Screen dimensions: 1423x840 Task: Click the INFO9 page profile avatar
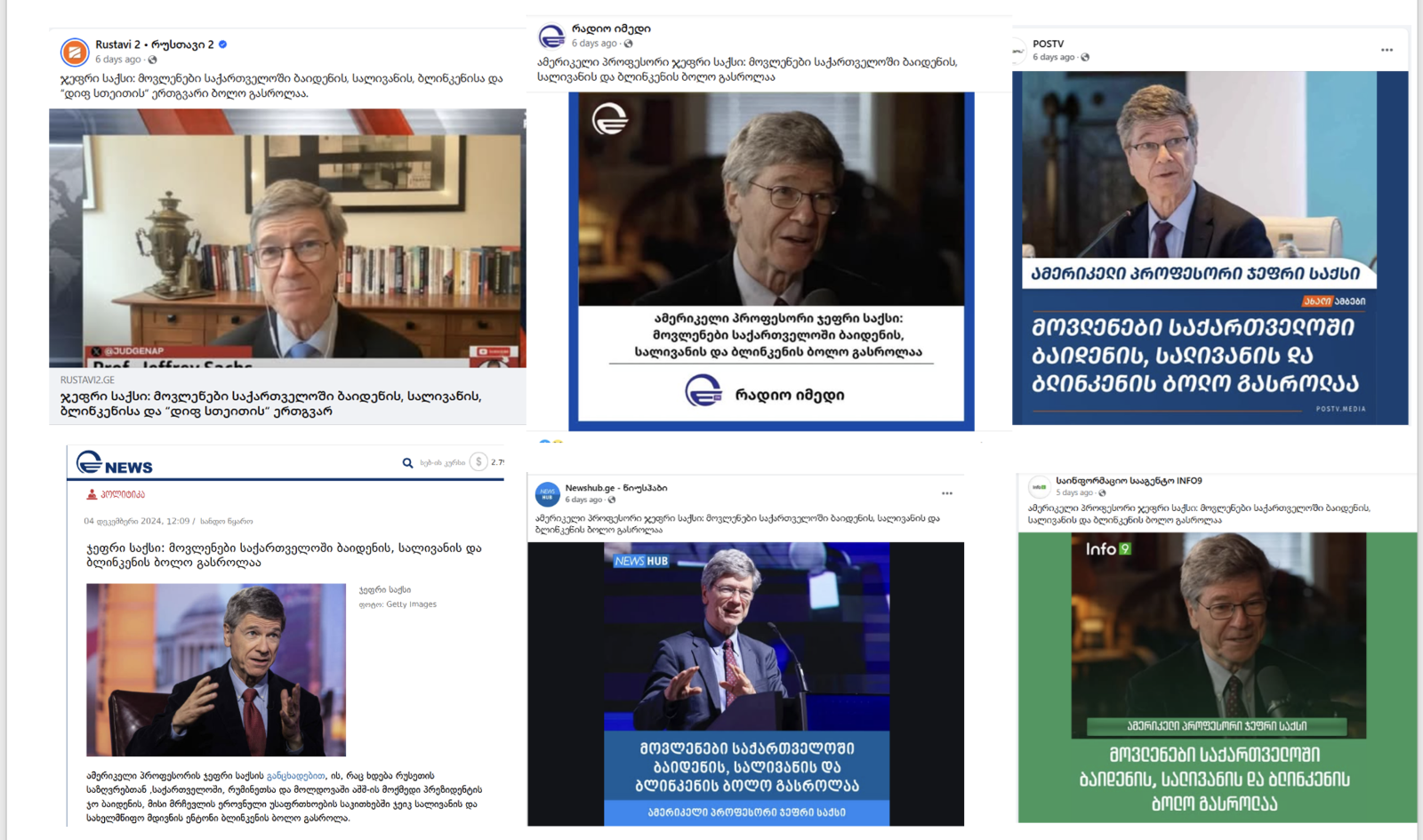click(1039, 487)
